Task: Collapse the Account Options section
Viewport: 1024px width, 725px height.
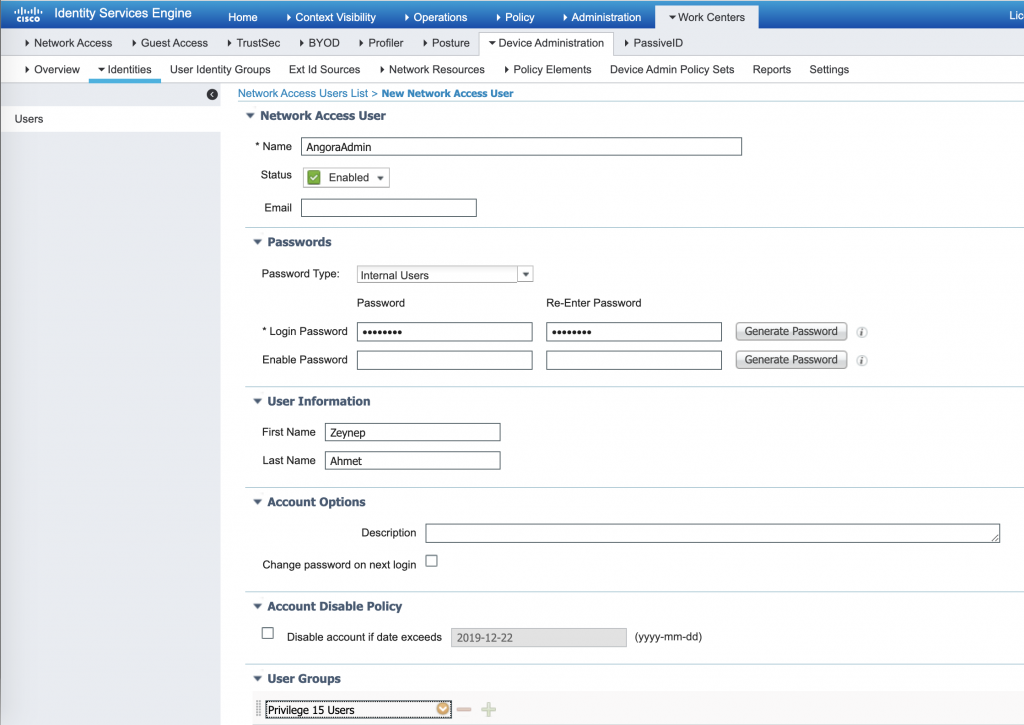Action: pyautogui.click(x=257, y=502)
